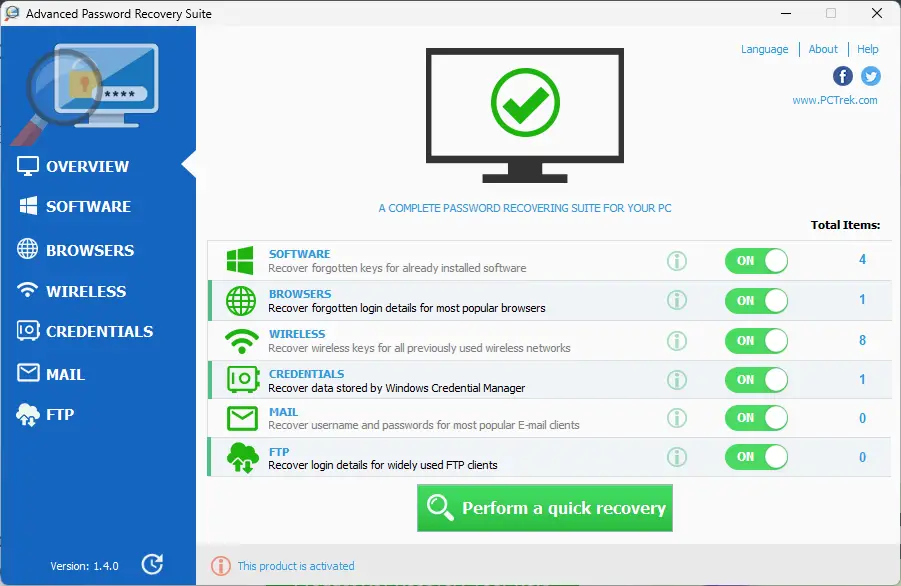The image size is (901, 586).
Task: Click info icon in Mail row
Action: 677,418
